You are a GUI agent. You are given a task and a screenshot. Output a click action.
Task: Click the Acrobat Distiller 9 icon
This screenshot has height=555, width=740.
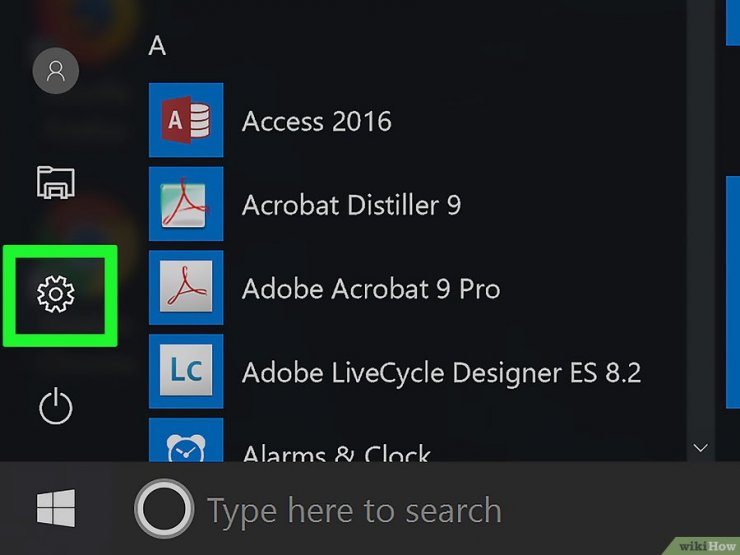point(186,204)
